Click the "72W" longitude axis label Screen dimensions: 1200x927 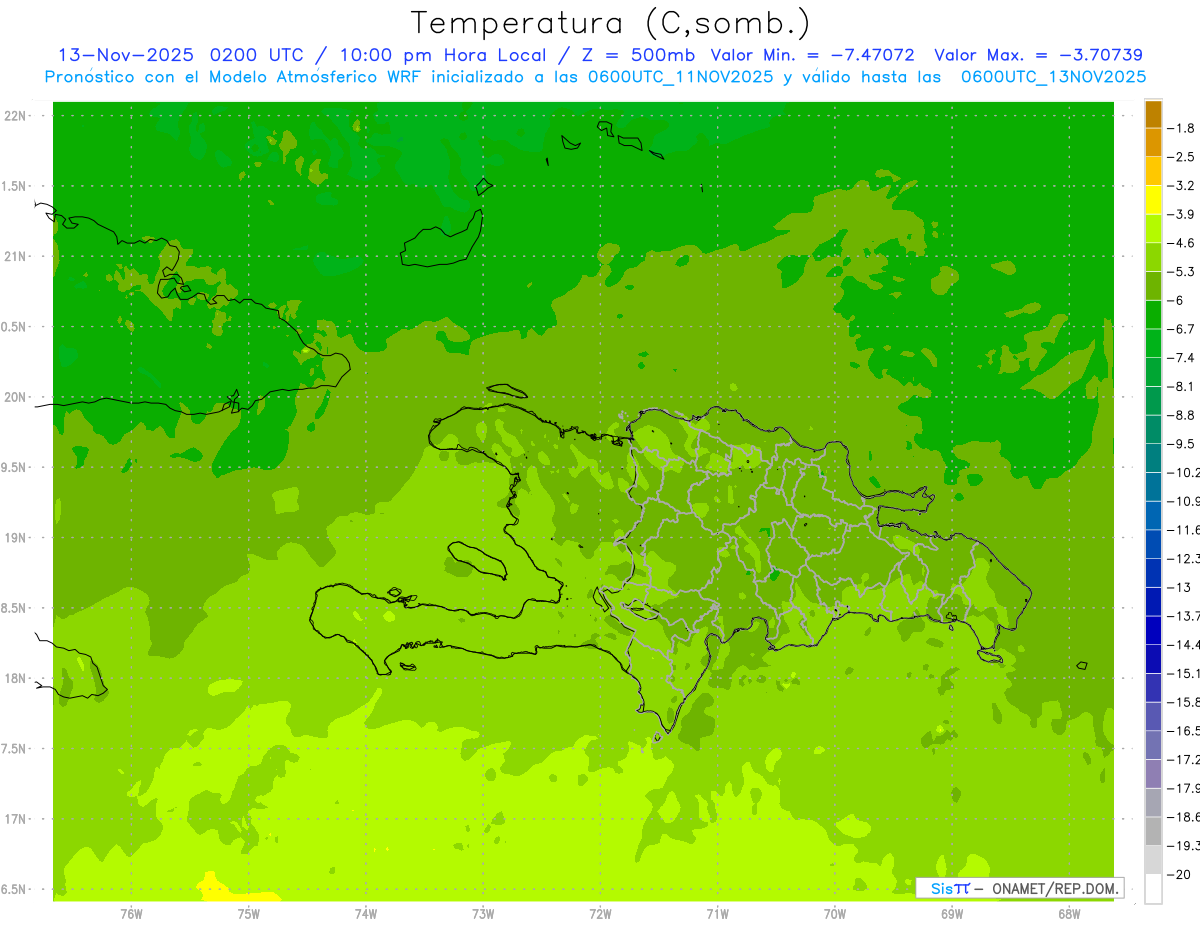tap(600, 914)
